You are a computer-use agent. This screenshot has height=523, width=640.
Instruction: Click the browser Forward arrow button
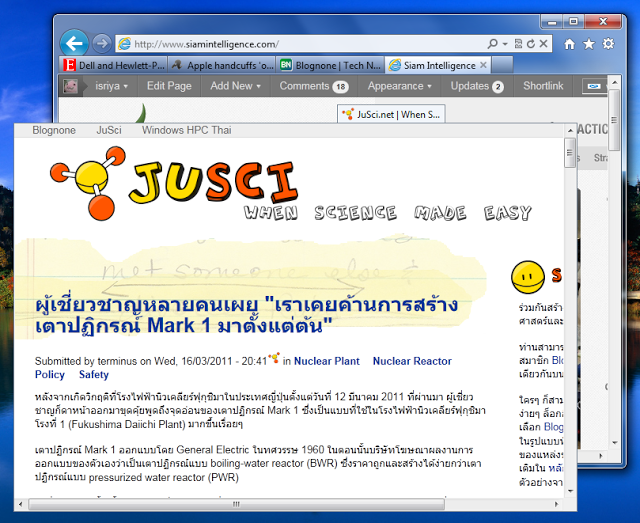tap(102, 43)
